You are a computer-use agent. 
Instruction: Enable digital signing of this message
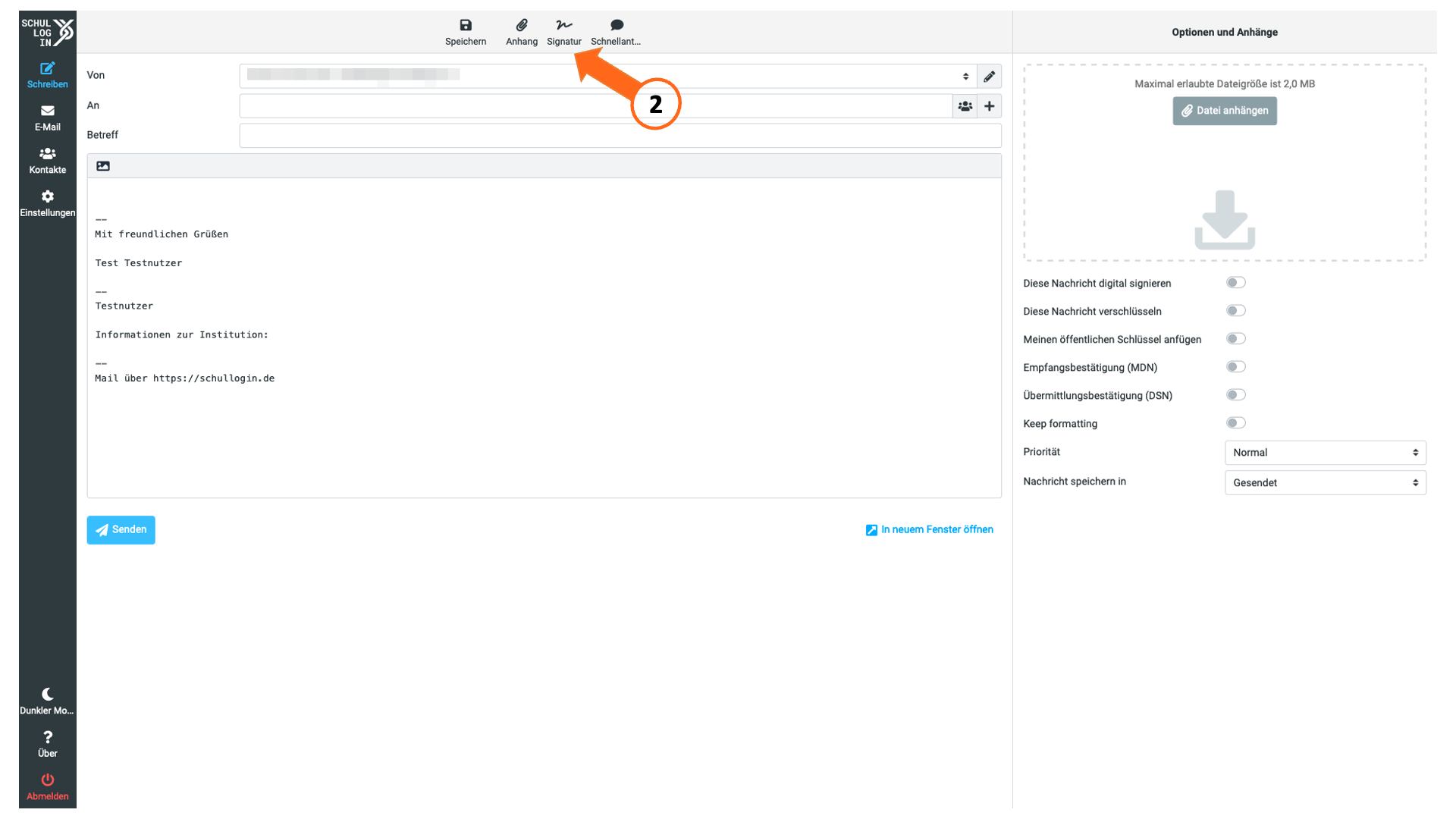click(1235, 283)
